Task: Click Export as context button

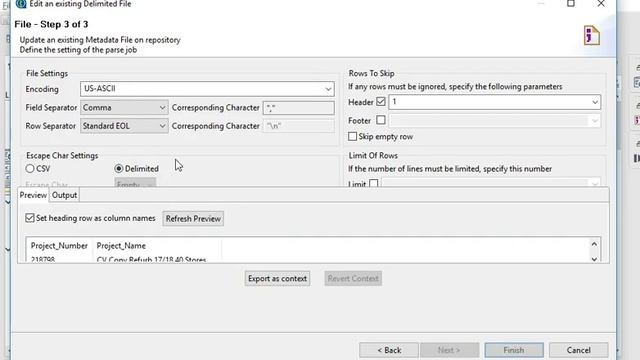Action: tap(278, 279)
